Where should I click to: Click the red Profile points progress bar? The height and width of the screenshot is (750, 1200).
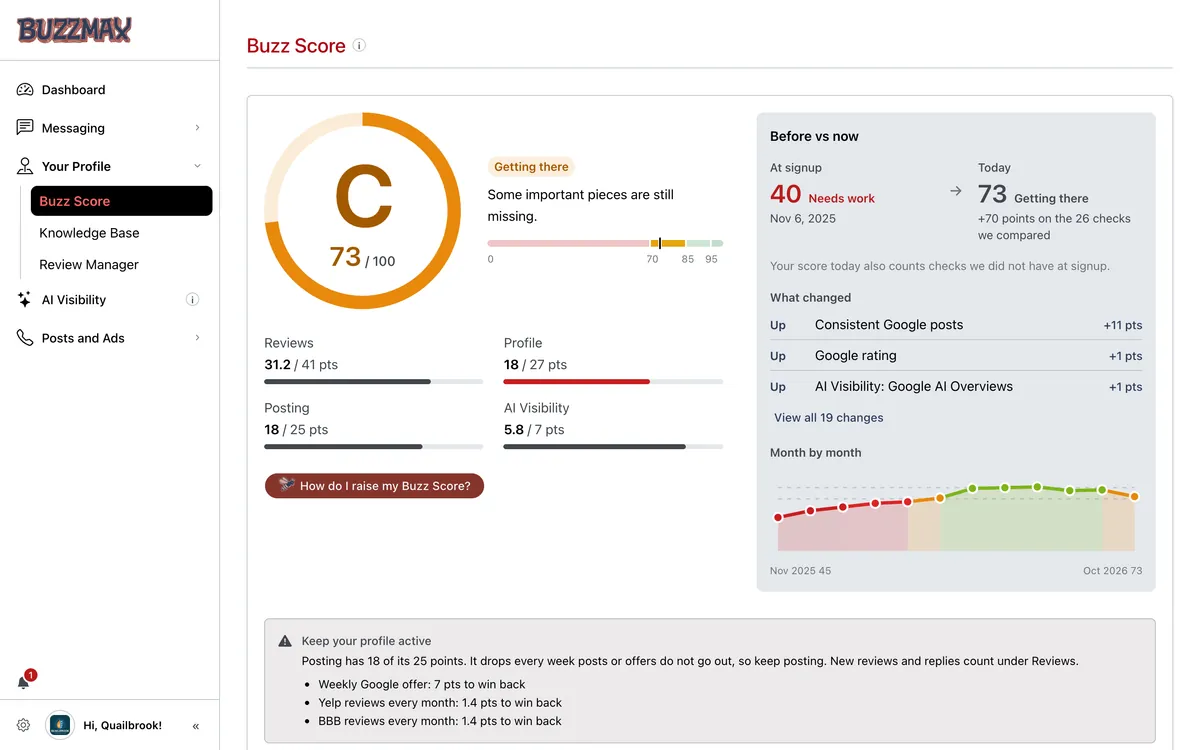pos(613,381)
